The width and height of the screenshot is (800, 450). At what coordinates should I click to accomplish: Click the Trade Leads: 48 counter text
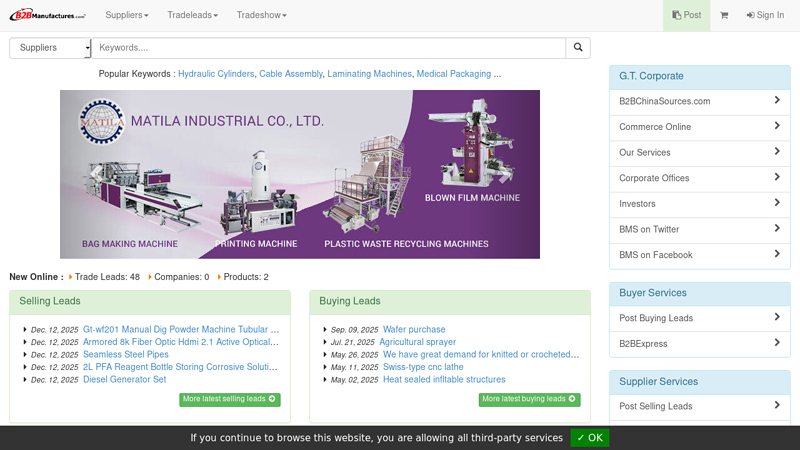coord(107,277)
